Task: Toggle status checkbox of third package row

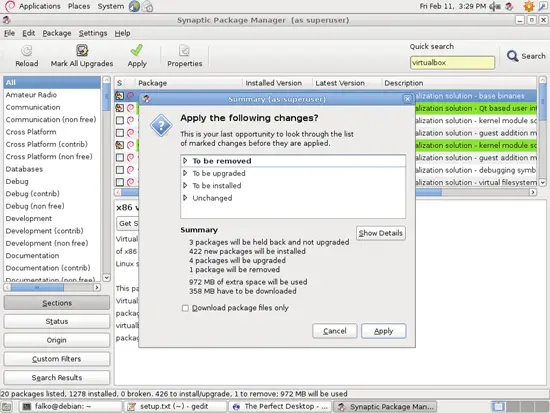Action: click(120, 120)
